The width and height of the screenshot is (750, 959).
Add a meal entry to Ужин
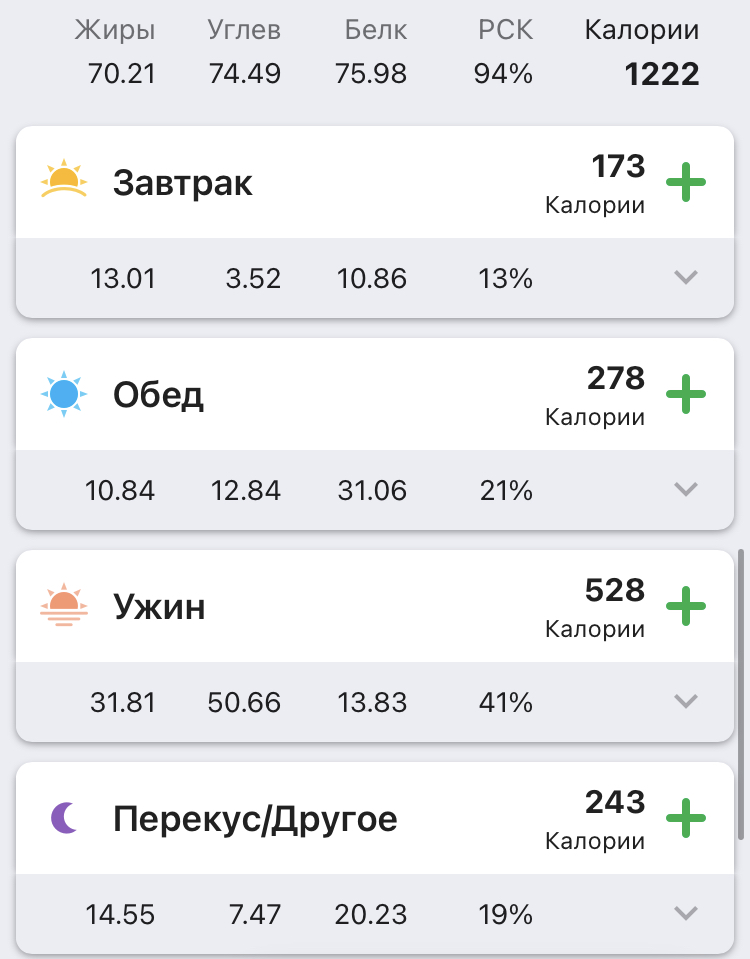pyautogui.click(x=686, y=606)
